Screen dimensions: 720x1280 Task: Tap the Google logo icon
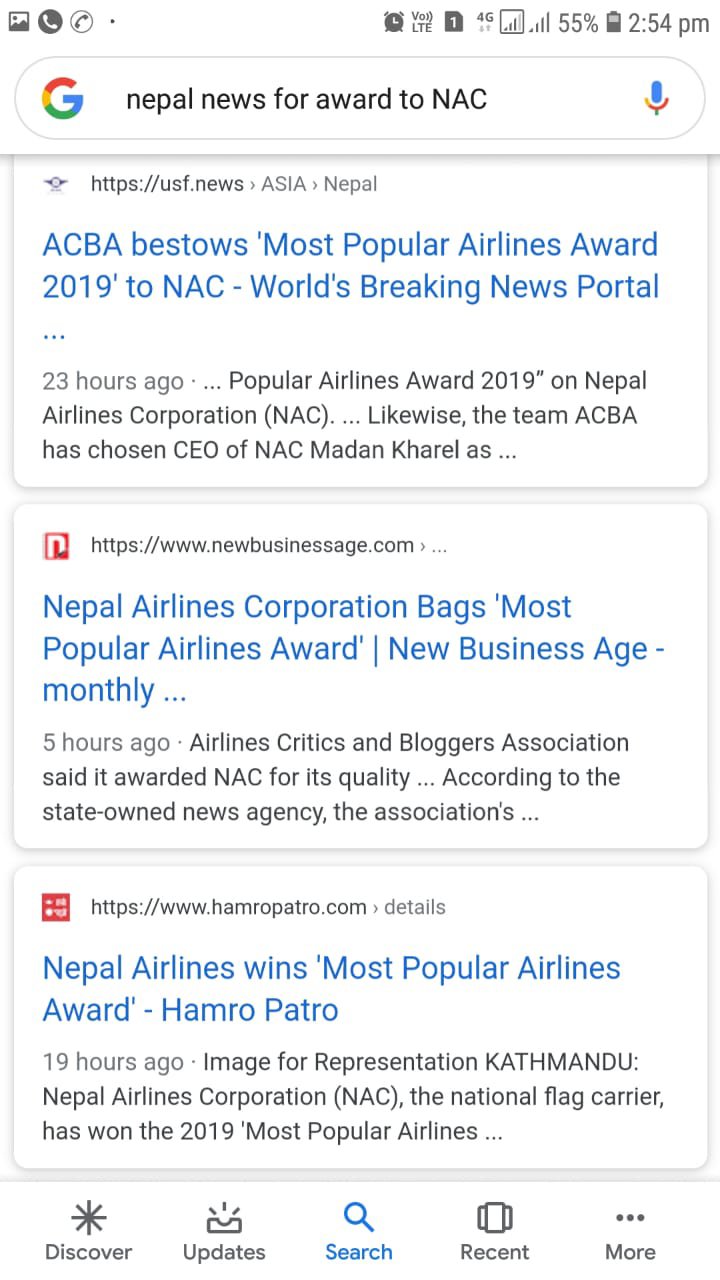click(x=63, y=99)
